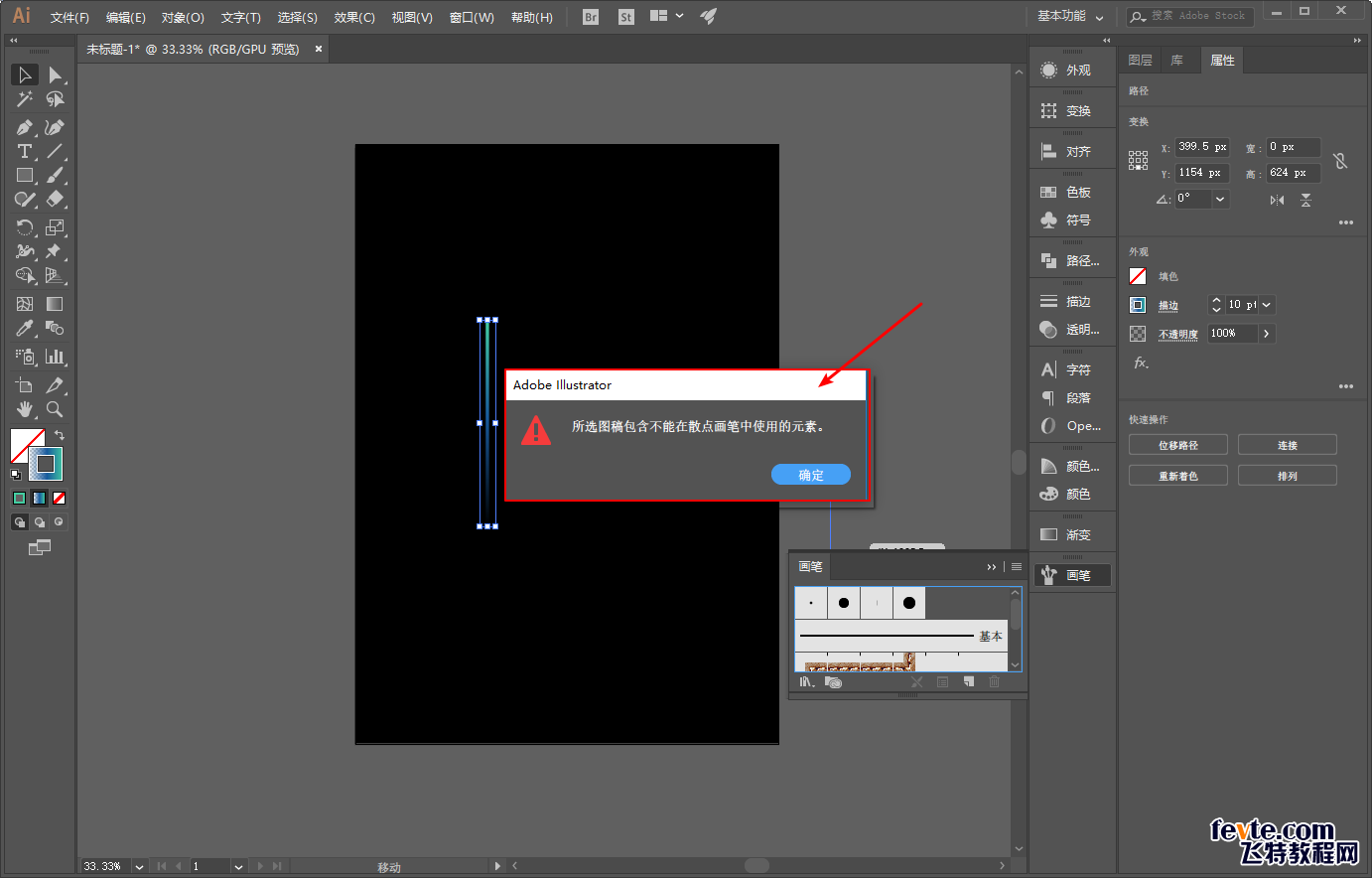Image resolution: width=1372 pixels, height=878 pixels.
Task: Select the Curvature tool
Action: [56, 128]
